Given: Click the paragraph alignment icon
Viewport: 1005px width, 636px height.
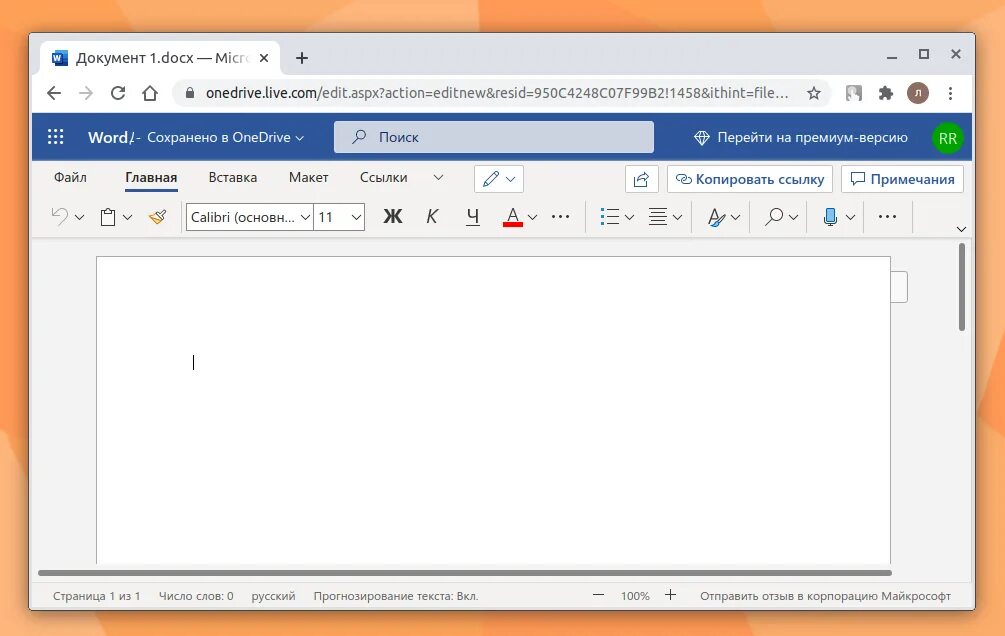Looking at the screenshot, I should (658, 217).
